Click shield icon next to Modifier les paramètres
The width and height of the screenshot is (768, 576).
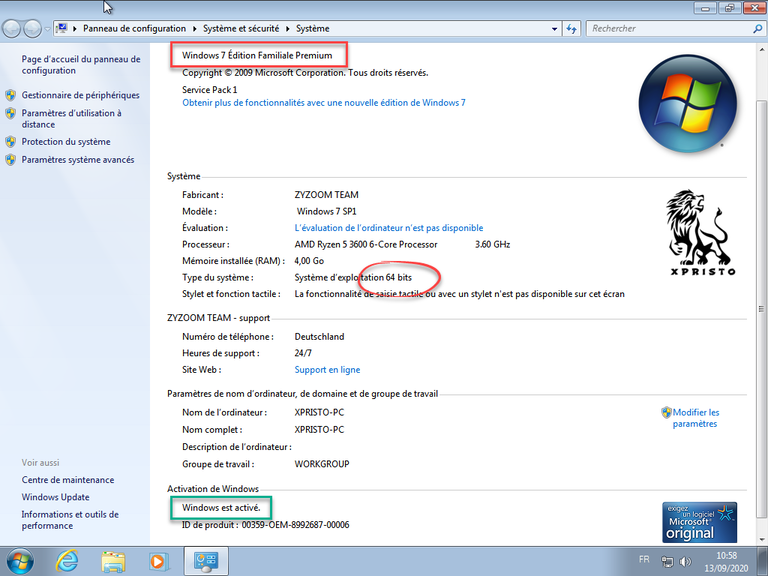pyautogui.click(x=666, y=412)
